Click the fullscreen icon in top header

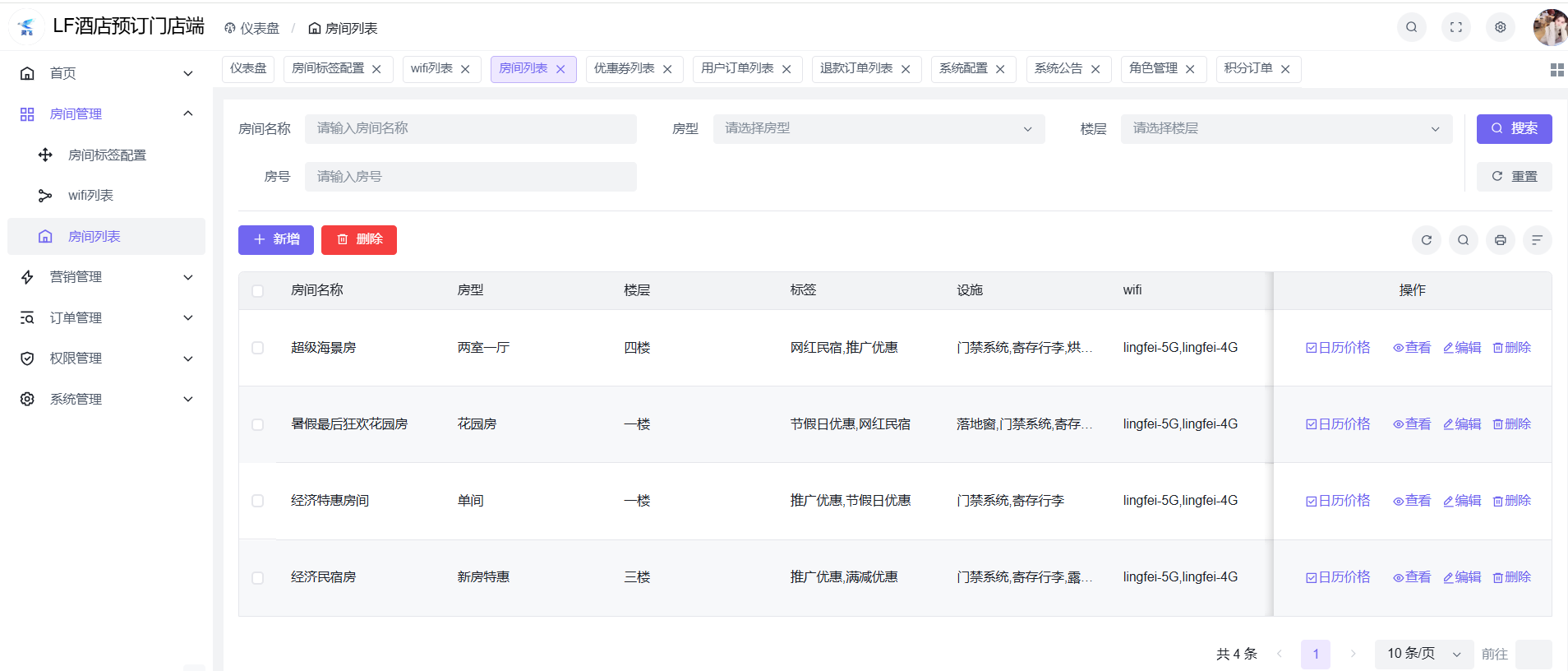pos(1456,27)
